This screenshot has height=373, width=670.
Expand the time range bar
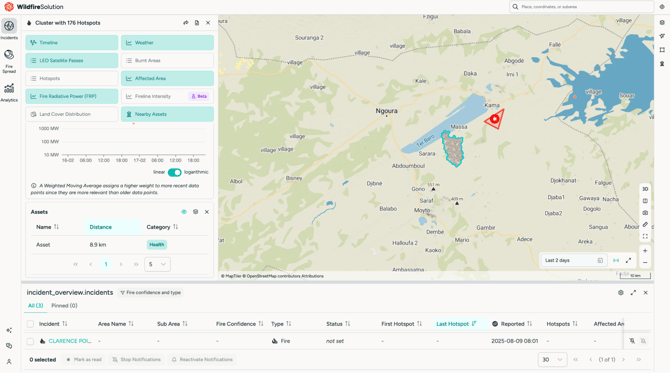[x=629, y=260]
